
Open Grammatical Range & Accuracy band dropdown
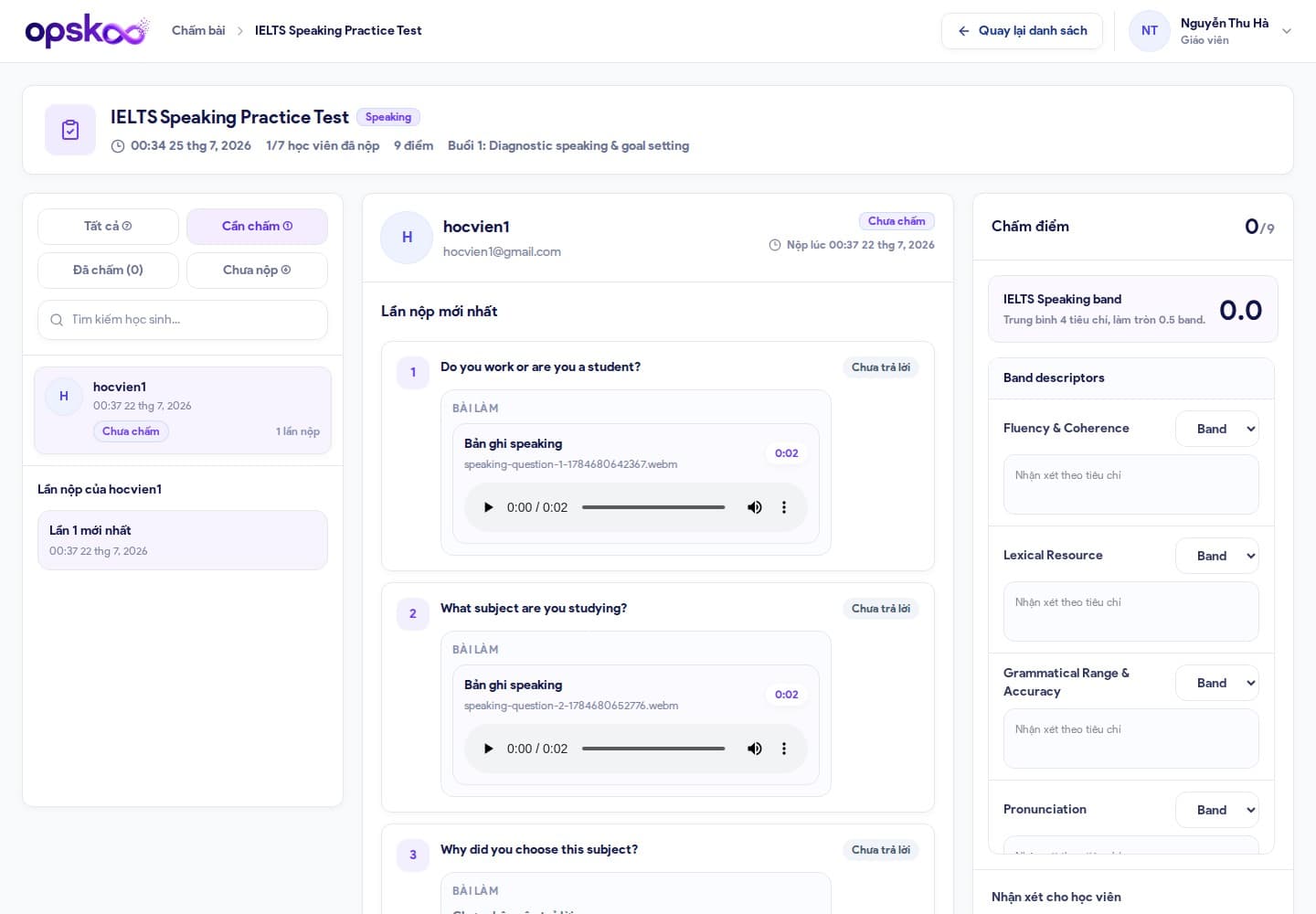point(1217,683)
